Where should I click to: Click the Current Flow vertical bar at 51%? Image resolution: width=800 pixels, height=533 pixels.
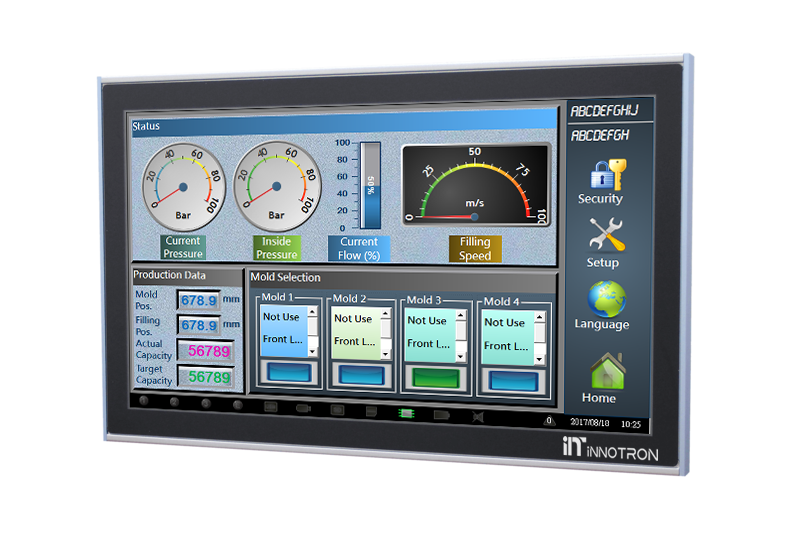click(x=371, y=185)
